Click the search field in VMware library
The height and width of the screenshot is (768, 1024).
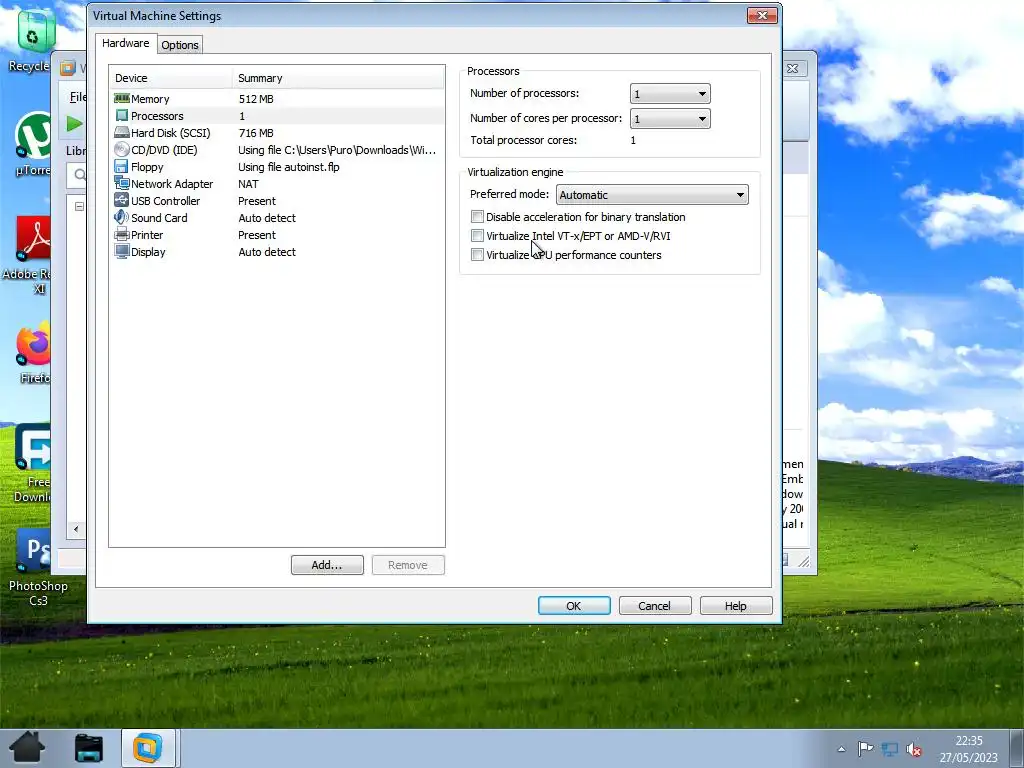[x=77, y=174]
